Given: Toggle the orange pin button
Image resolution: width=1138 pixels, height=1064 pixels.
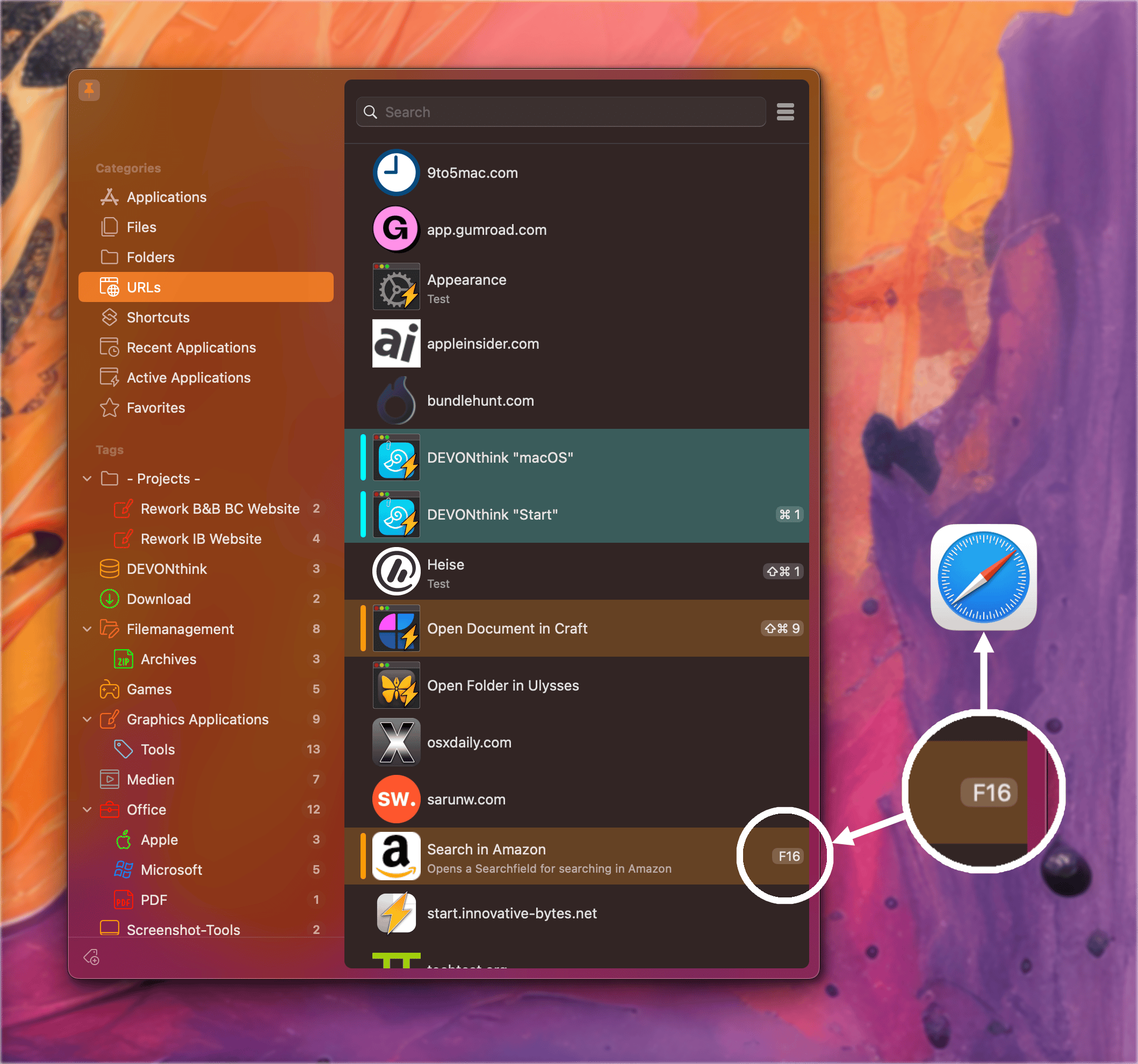Looking at the screenshot, I should (89, 90).
